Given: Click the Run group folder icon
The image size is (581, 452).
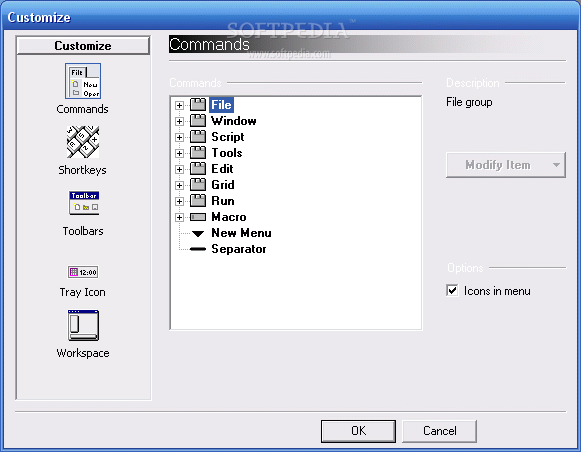Looking at the screenshot, I should click(198, 201).
